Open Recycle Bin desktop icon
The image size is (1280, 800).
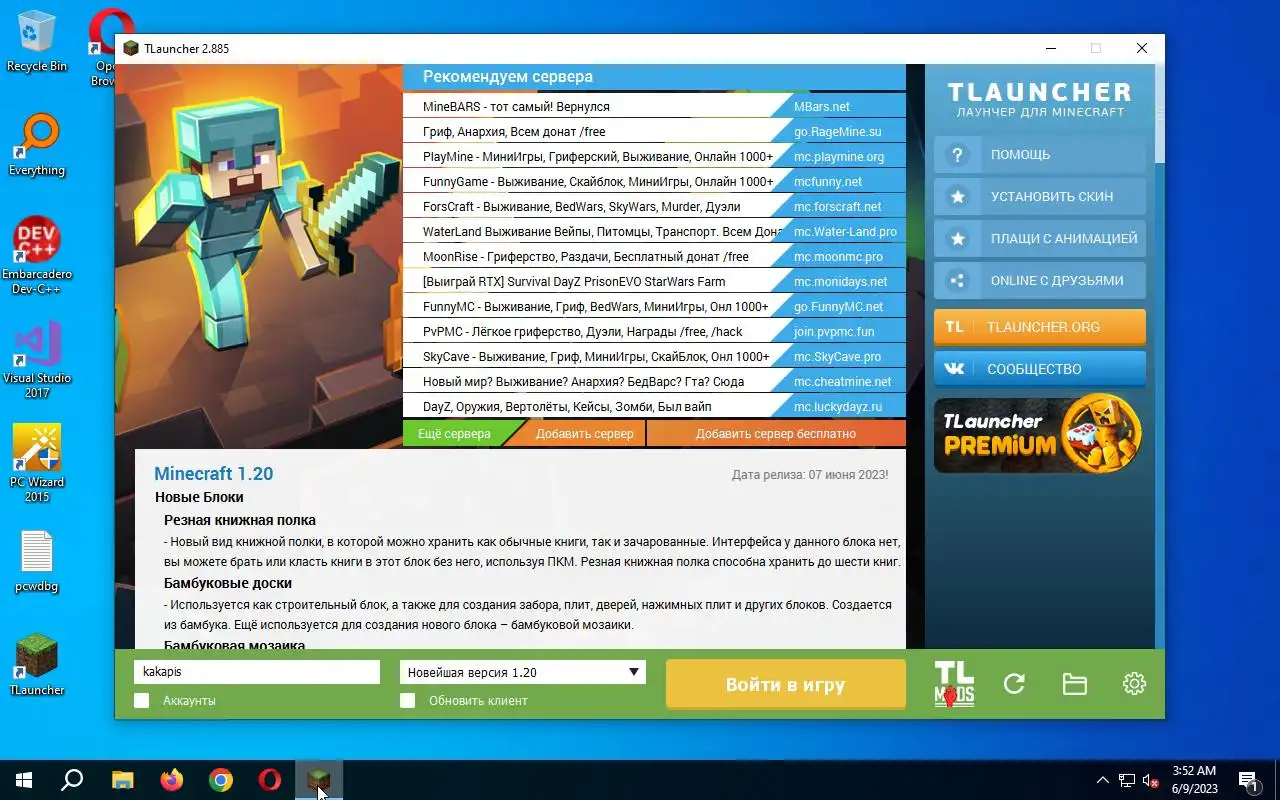[37, 41]
